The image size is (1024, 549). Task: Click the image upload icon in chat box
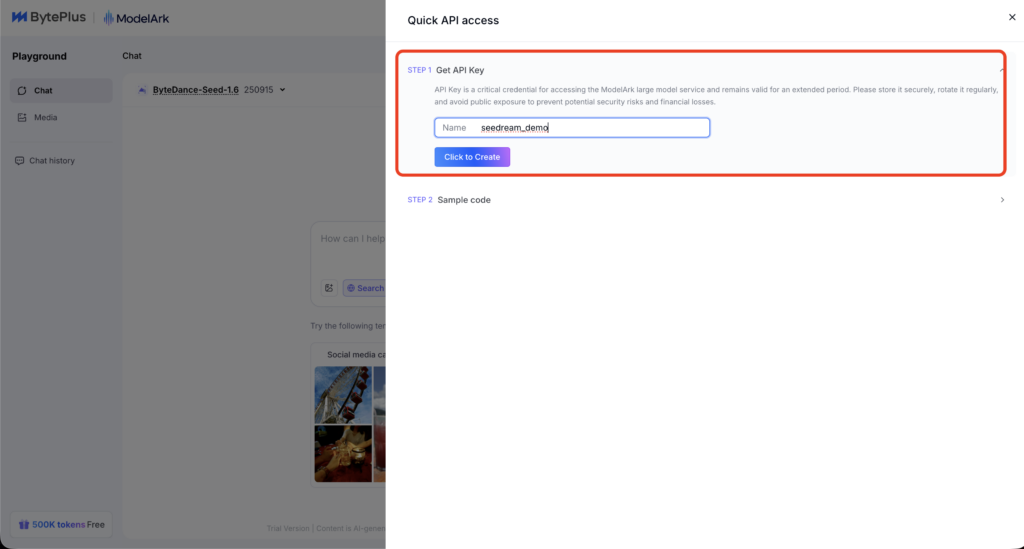click(x=329, y=288)
